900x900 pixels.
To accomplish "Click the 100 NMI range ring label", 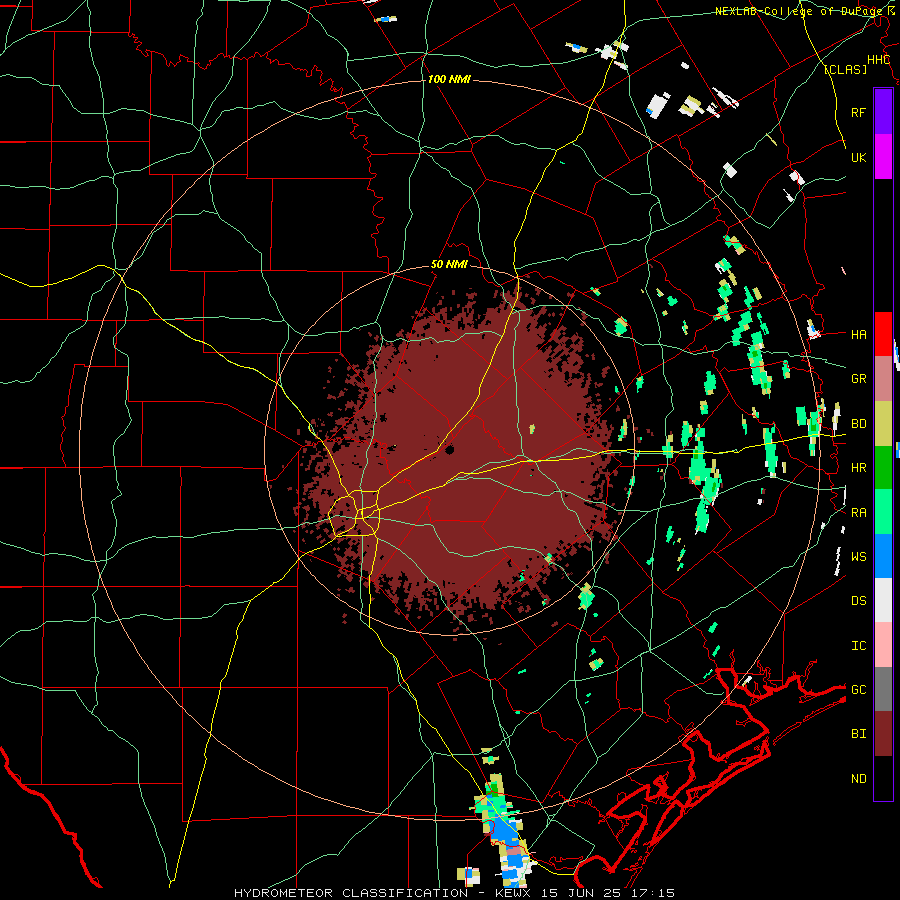I will 449,79.
